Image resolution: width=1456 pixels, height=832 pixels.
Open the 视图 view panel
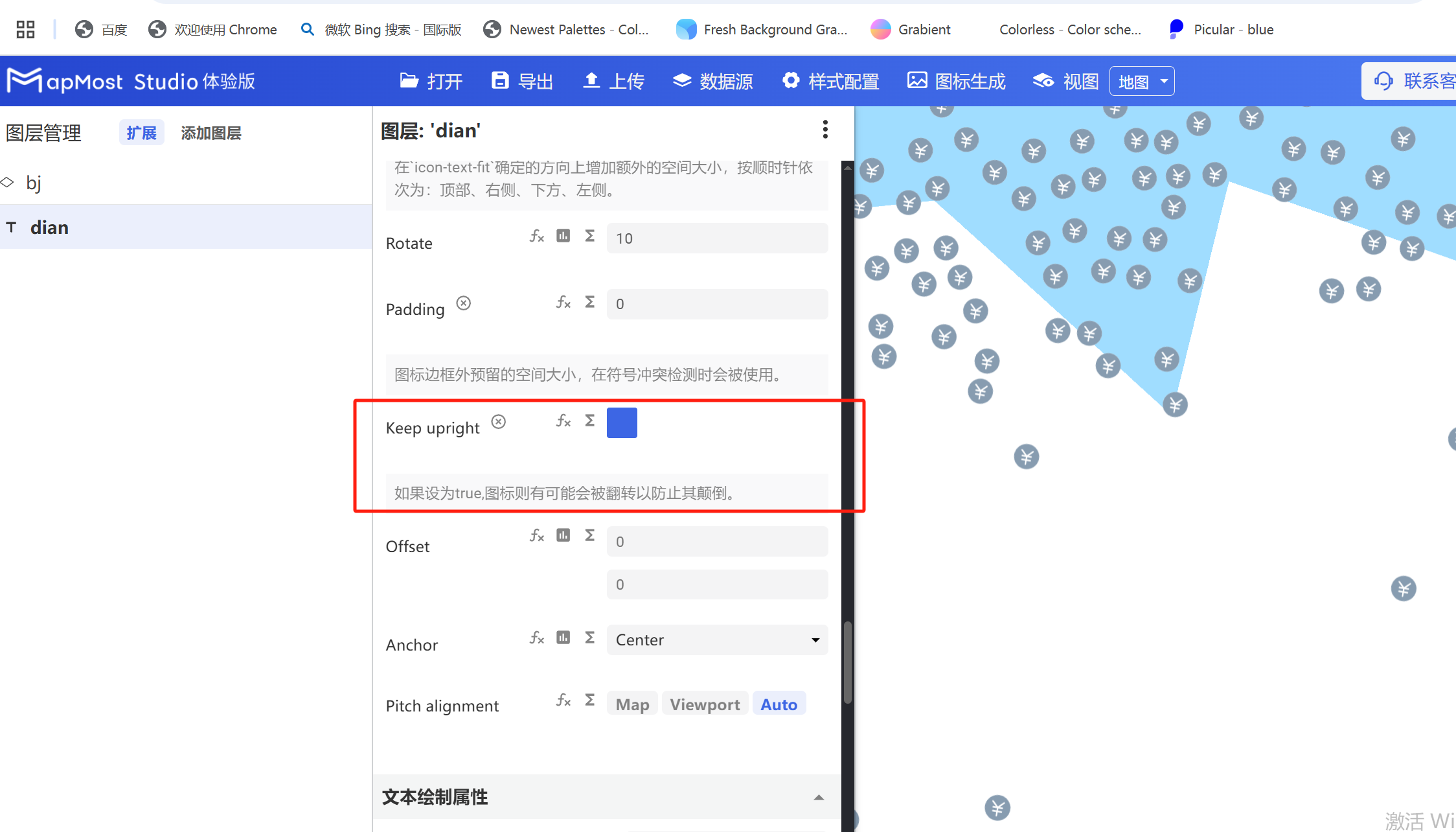1064,80
